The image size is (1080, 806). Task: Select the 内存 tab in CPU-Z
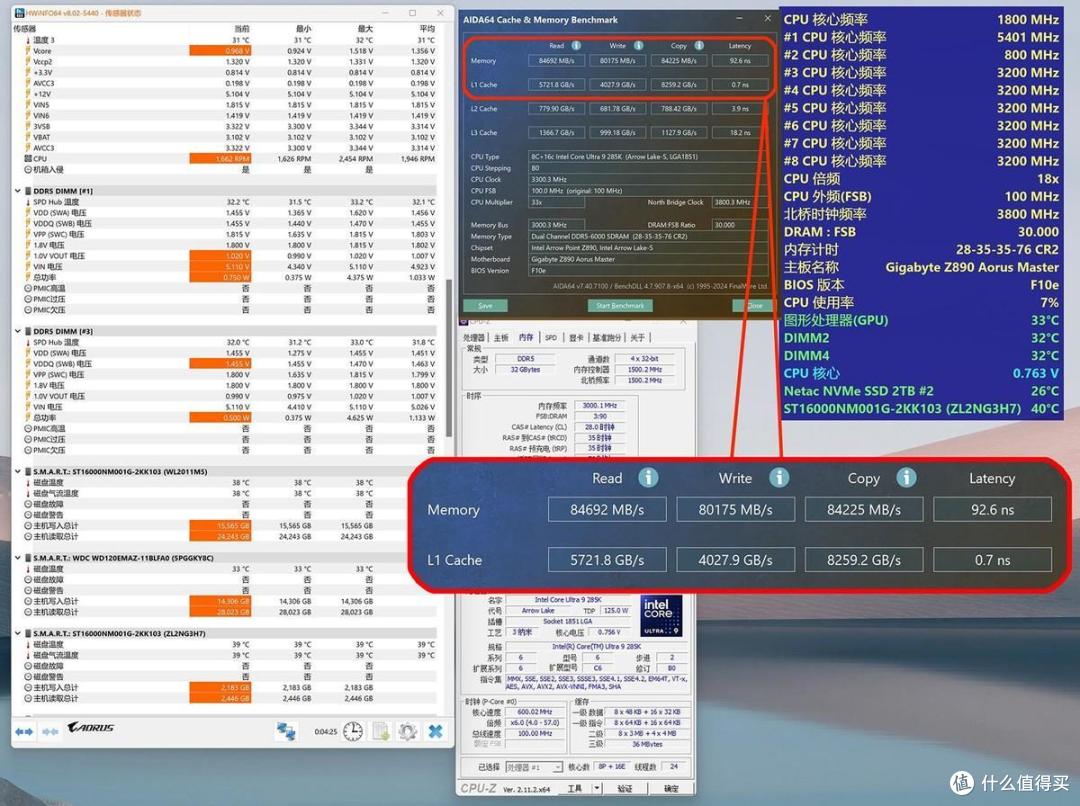click(526, 338)
